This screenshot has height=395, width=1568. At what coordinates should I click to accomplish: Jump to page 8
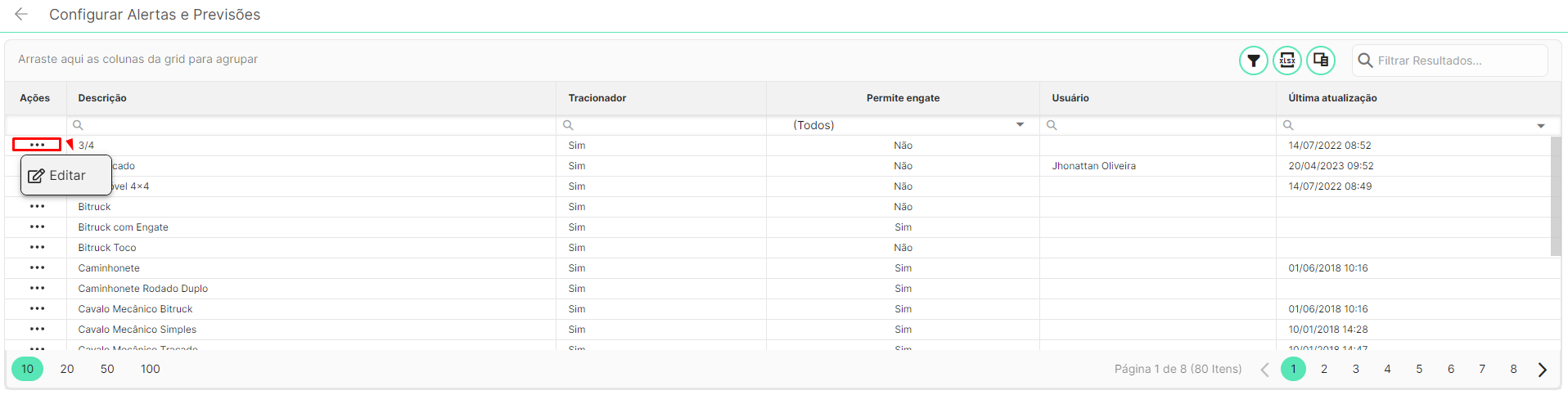pos(1513,369)
